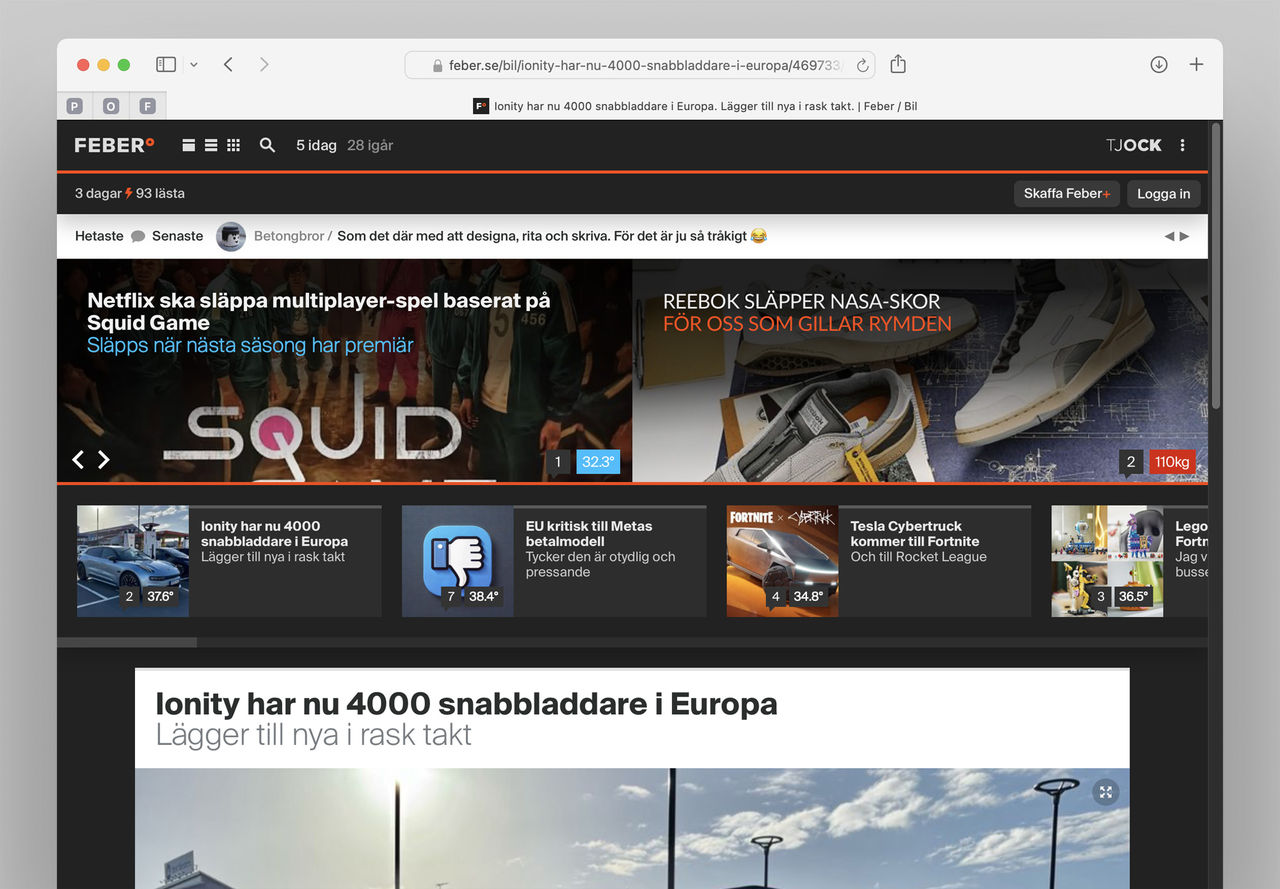Open the search with the magnifier icon

(267, 145)
